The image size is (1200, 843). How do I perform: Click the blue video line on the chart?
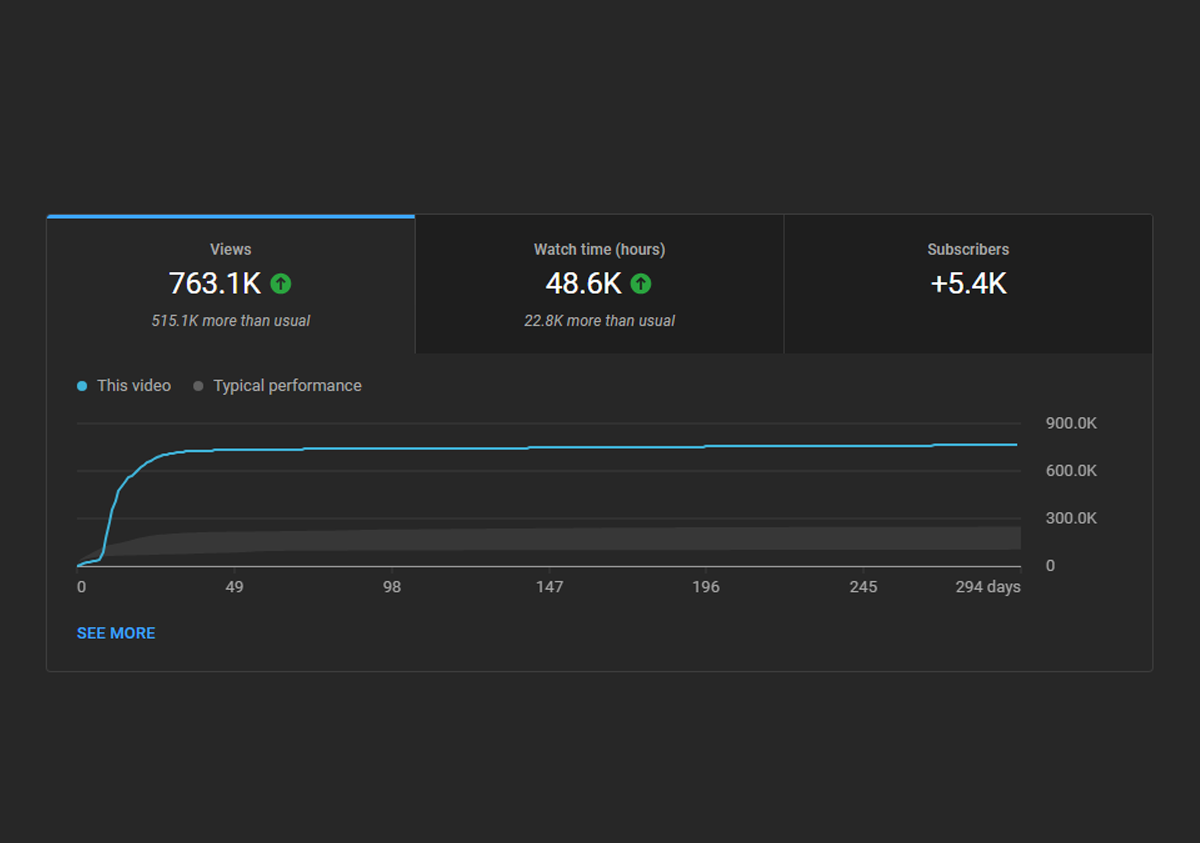[600, 447]
